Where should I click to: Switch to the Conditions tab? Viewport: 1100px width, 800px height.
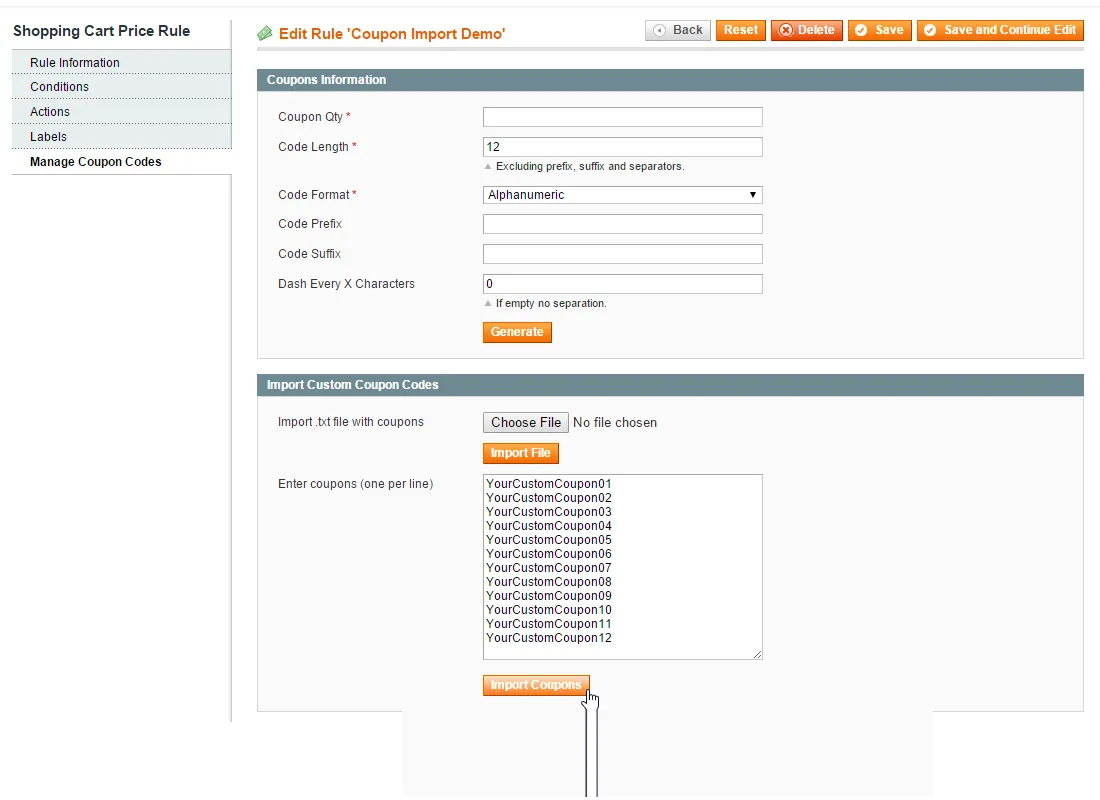click(x=121, y=87)
